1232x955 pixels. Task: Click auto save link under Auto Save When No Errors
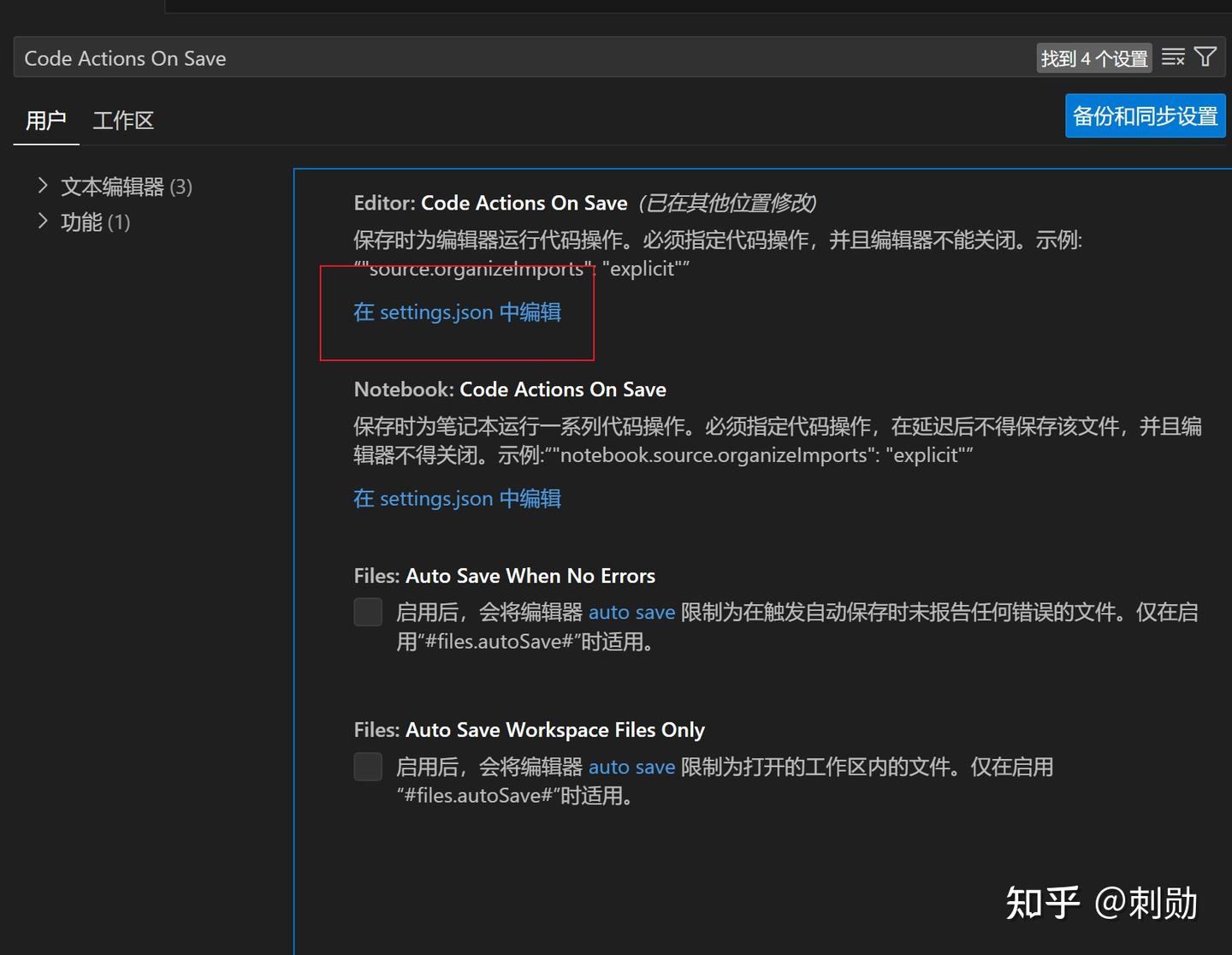(x=632, y=612)
